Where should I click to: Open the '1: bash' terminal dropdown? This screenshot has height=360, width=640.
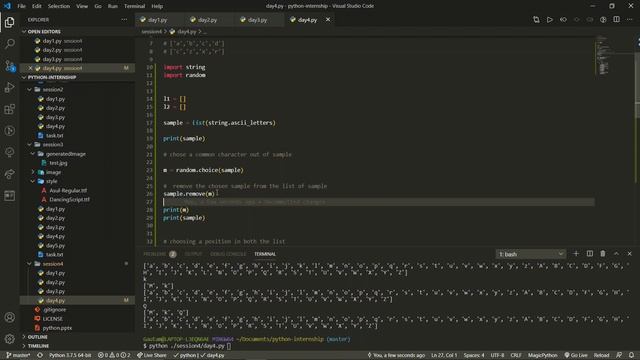531,254
